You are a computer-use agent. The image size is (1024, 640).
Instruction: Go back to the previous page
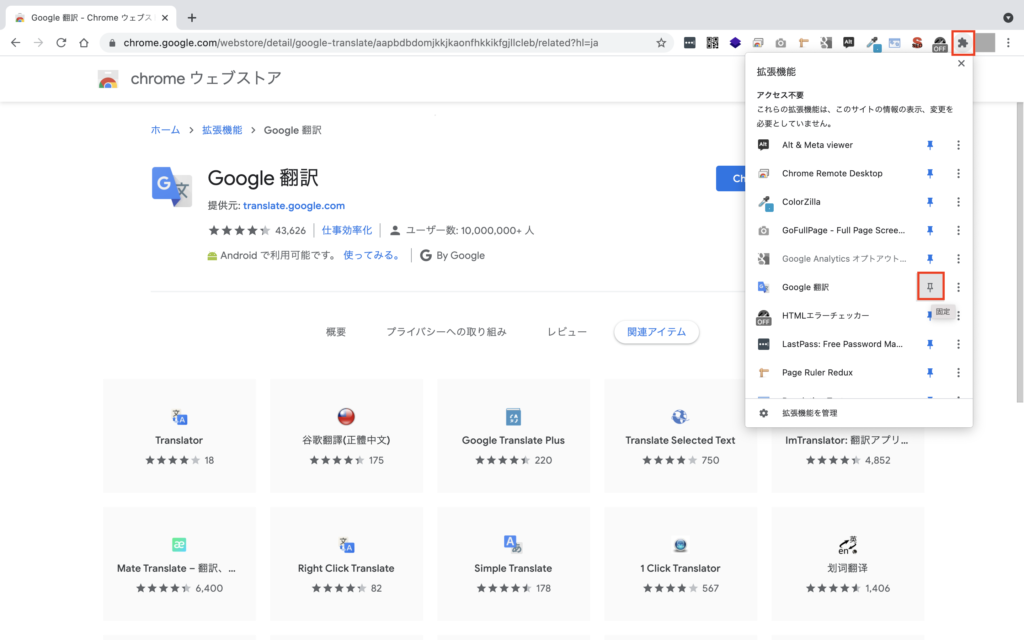click(x=16, y=43)
